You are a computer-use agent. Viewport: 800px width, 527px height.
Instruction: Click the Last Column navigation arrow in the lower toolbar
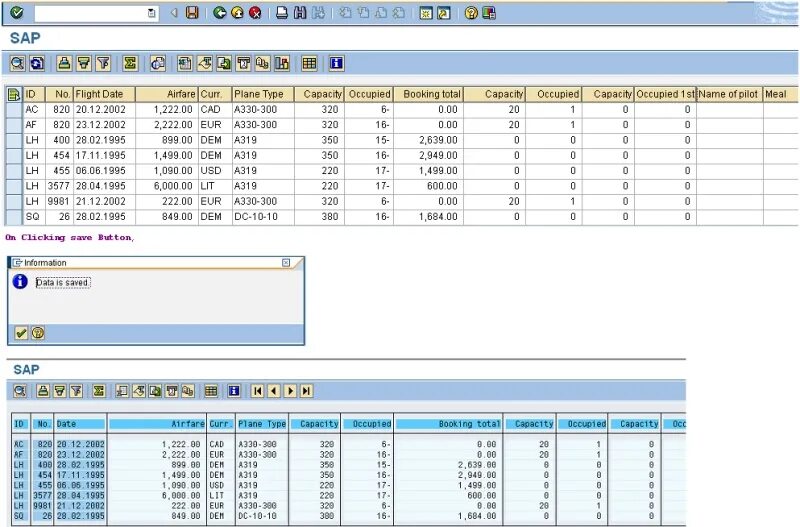click(x=306, y=391)
